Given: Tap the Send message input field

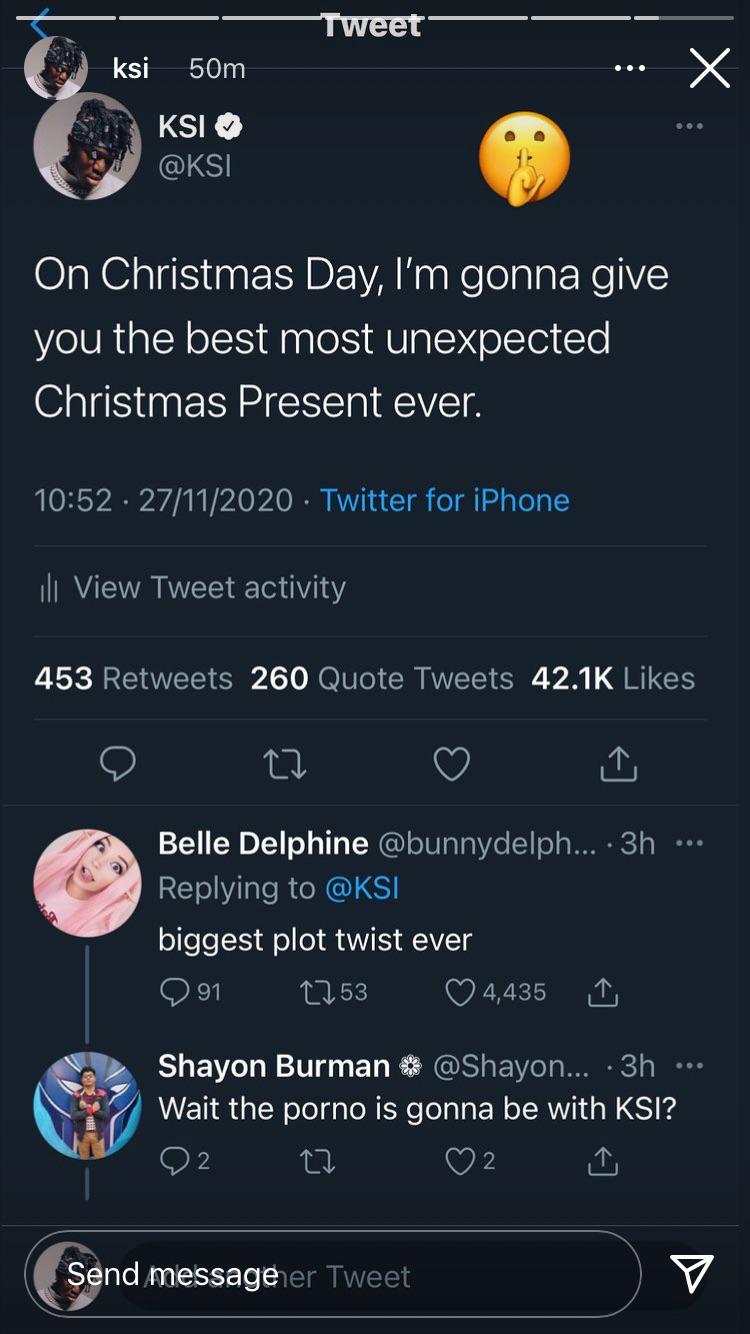Looking at the screenshot, I should click(340, 1274).
